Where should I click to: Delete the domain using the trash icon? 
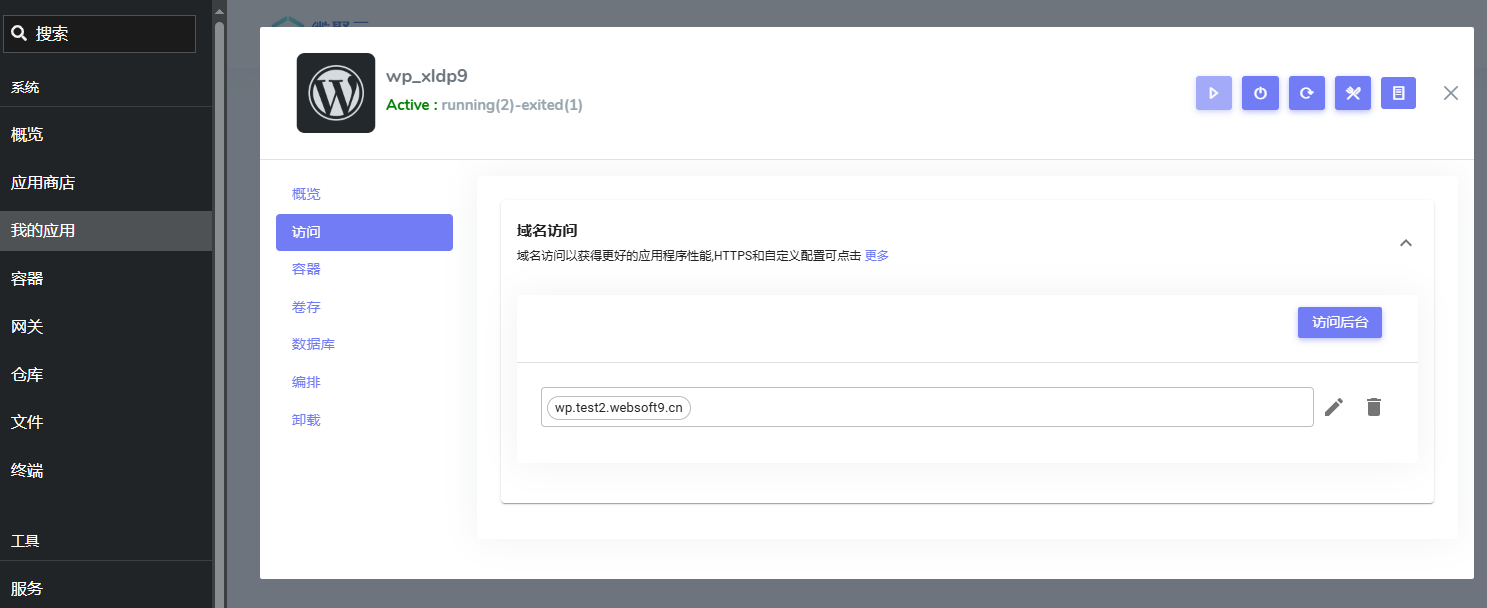coord(1374,407)
